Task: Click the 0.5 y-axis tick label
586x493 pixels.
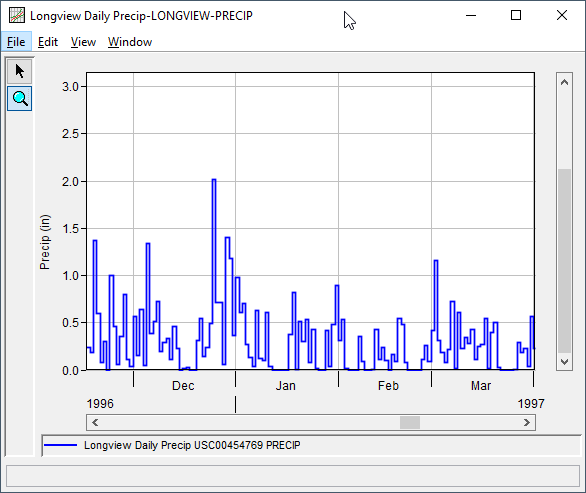Action: click(x=70, y=323)
